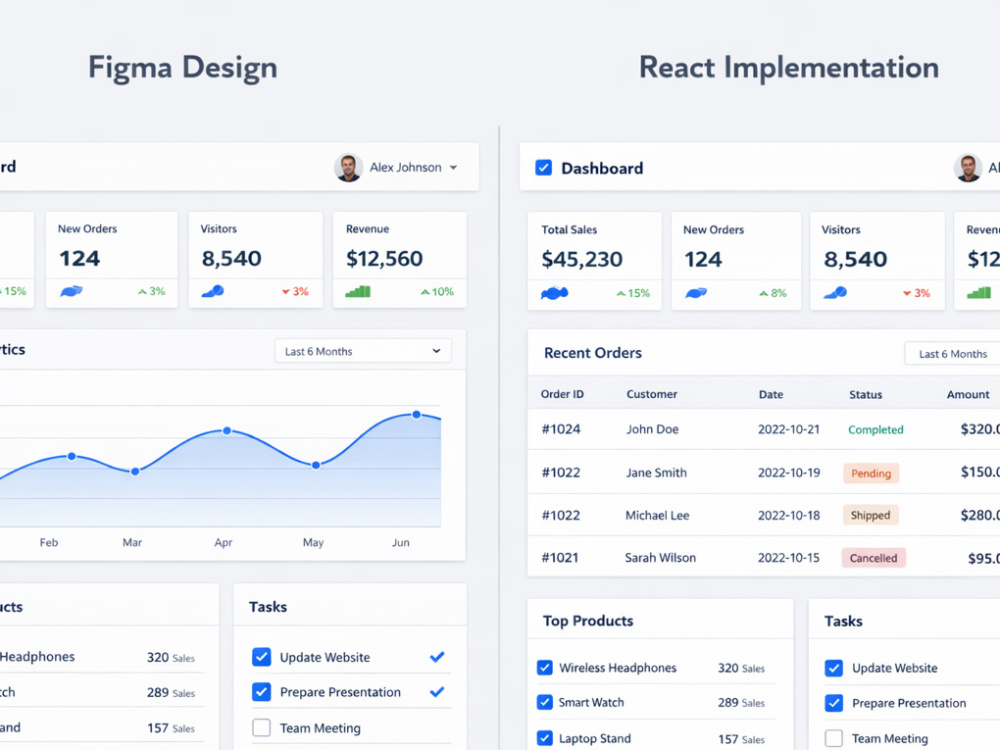This screenshot has height=750, width=1000.
Task: Click the Jun label on chart axis
Action: pos(401,543)
